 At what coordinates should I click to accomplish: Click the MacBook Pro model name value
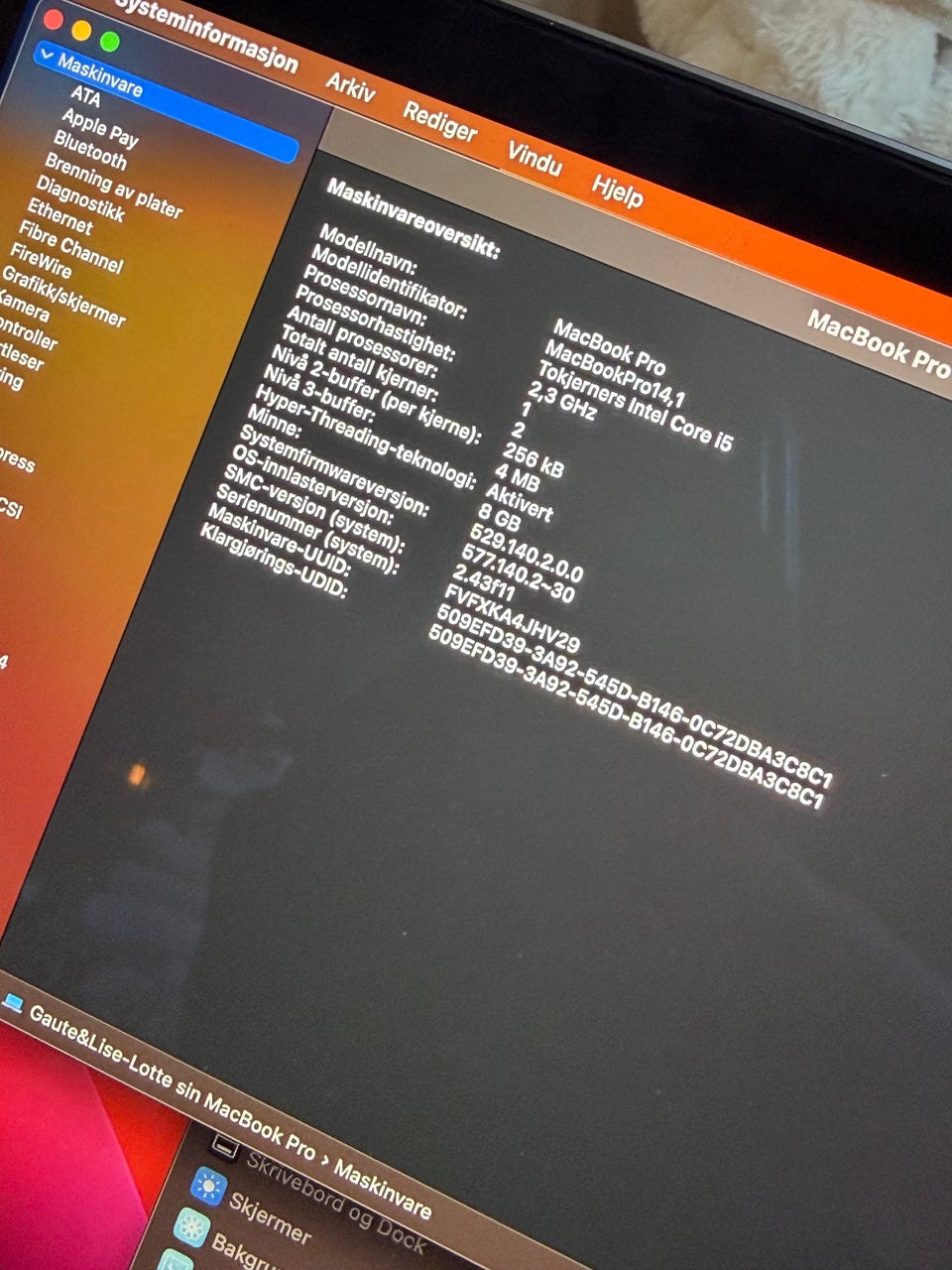(x=610, y=347)
